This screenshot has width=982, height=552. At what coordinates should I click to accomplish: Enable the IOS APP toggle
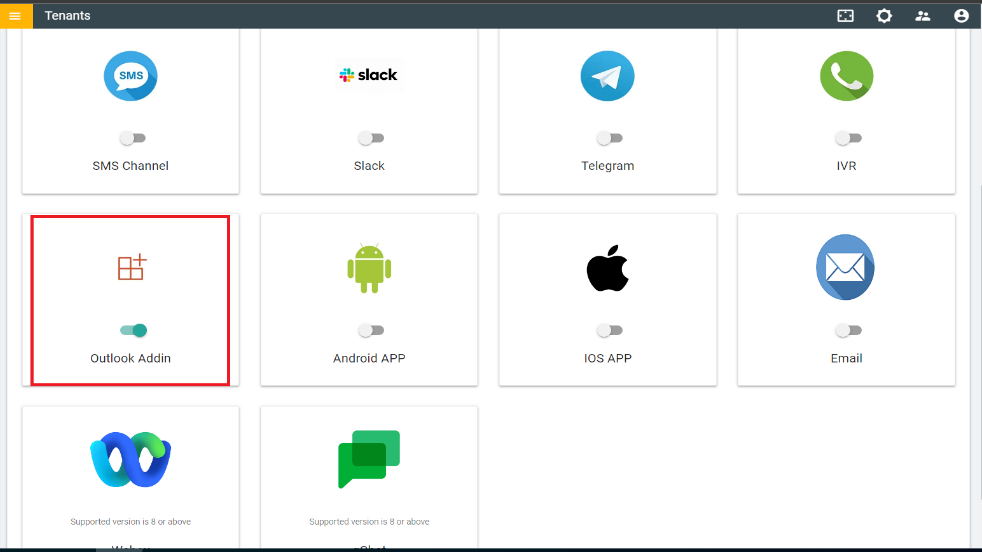click(x=609, y=330)
